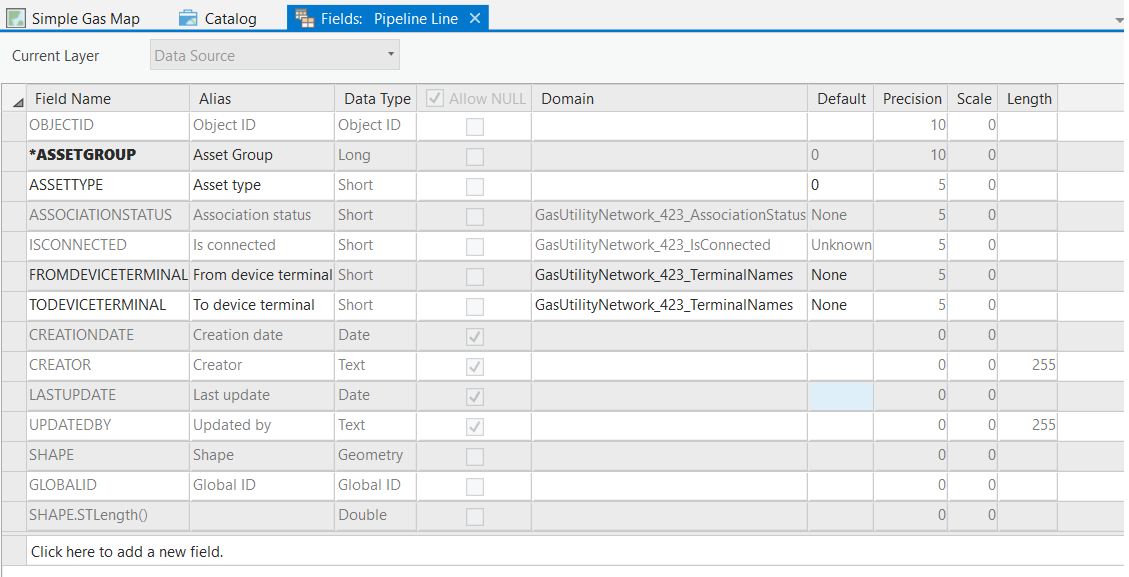Screen dimensions: 1129x577
Task: Sort by the Data Type column header
Action: coord(376,99)
